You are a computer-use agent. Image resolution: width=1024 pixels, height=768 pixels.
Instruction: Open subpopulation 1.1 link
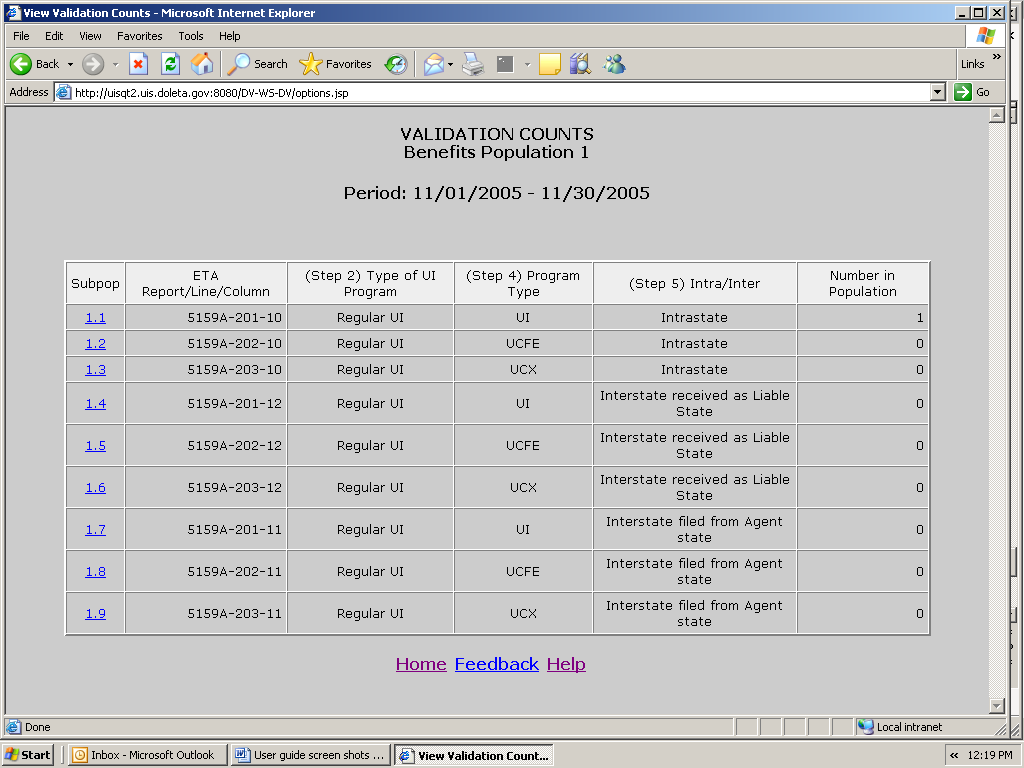[x=95, y=317]
